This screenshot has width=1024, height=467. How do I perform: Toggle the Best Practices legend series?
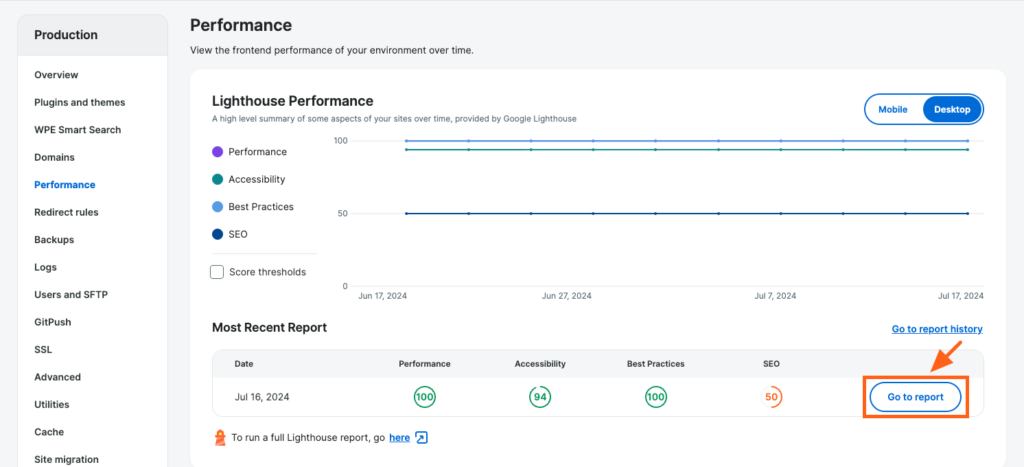260,207
